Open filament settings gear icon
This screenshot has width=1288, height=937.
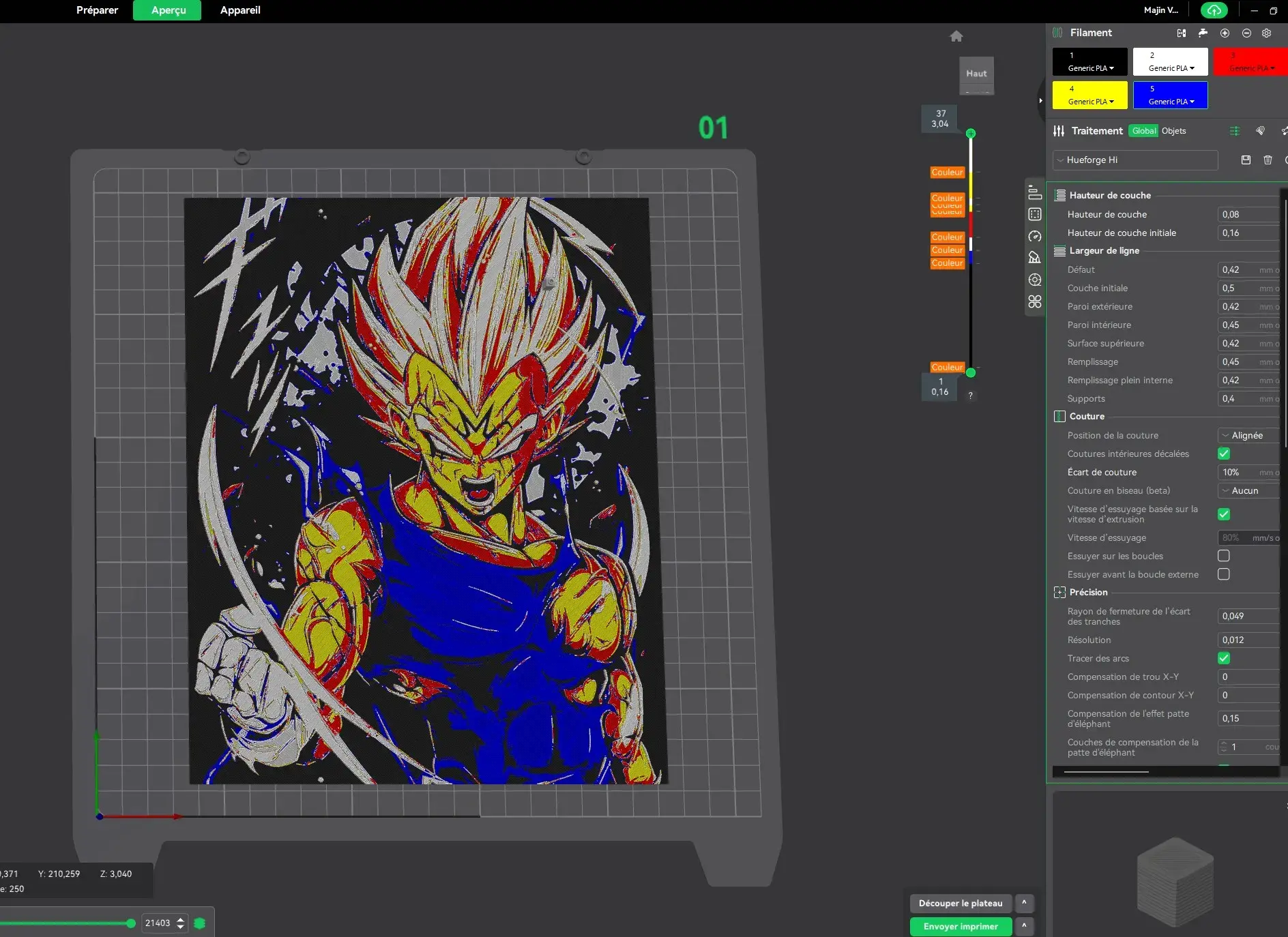click(1267, 33)
